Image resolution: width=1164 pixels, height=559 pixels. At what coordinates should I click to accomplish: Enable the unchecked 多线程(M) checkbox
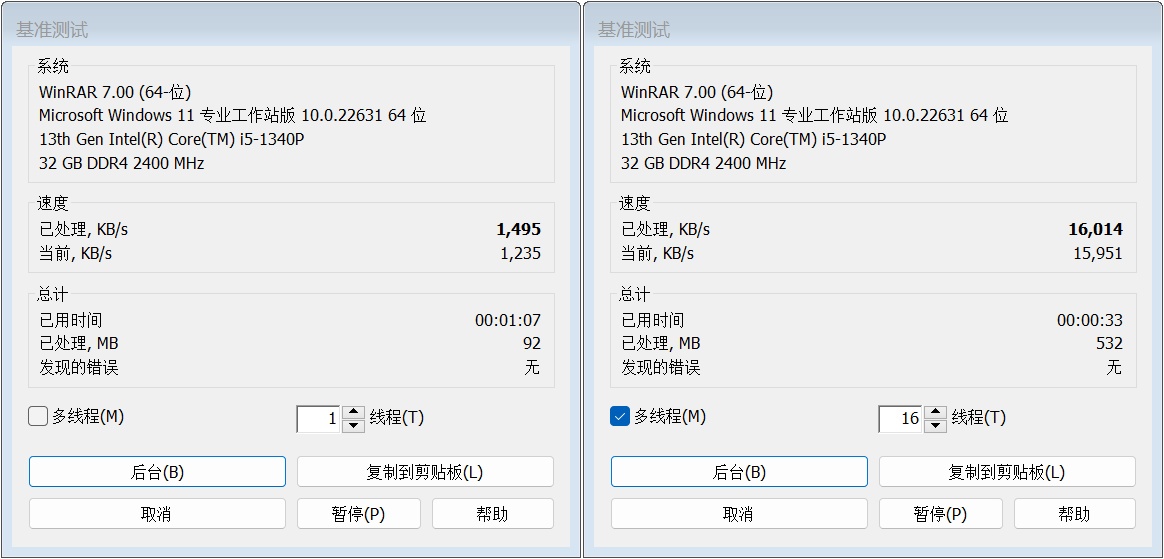pos(39,417)
